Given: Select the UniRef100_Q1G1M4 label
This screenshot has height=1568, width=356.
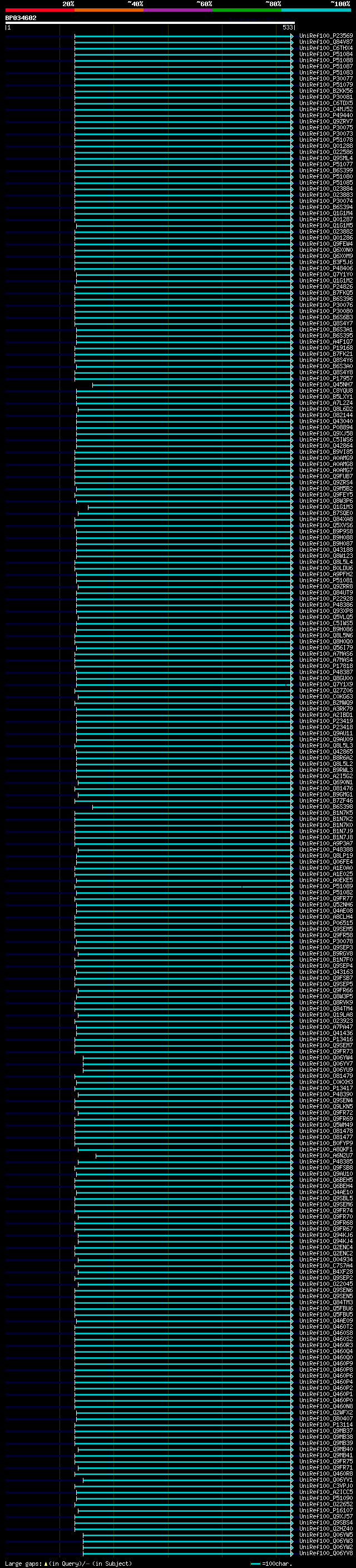Looking at the screenshot, I should tap(326, 214).
